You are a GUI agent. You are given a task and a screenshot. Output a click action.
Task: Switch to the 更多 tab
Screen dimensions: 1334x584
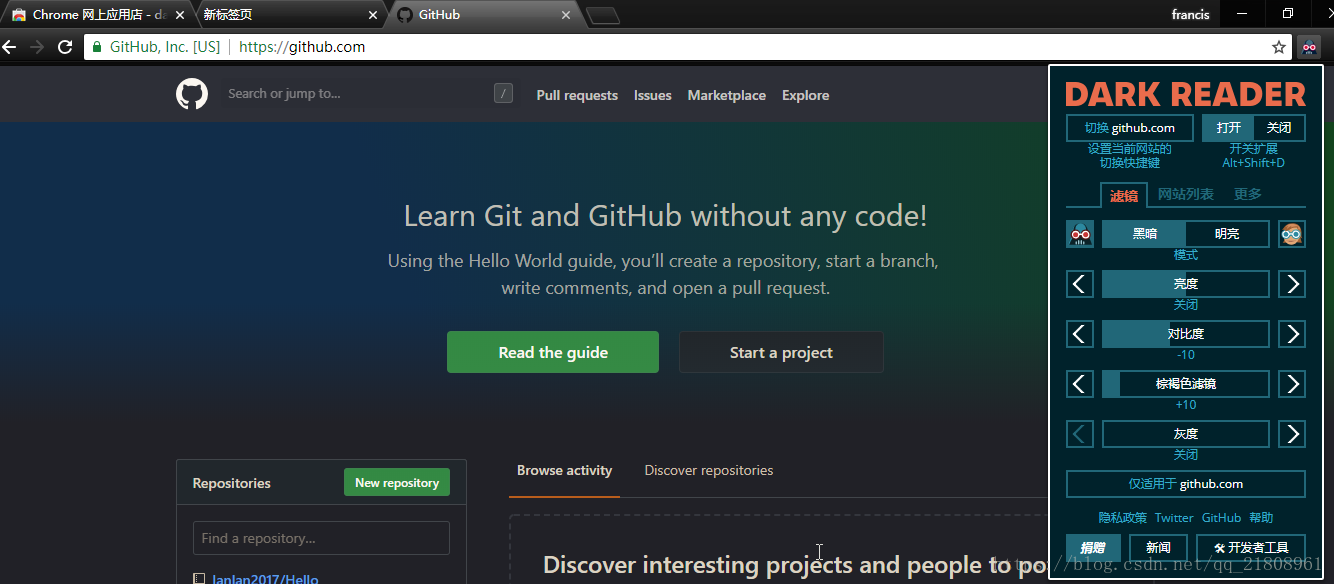pos(1248,194)
